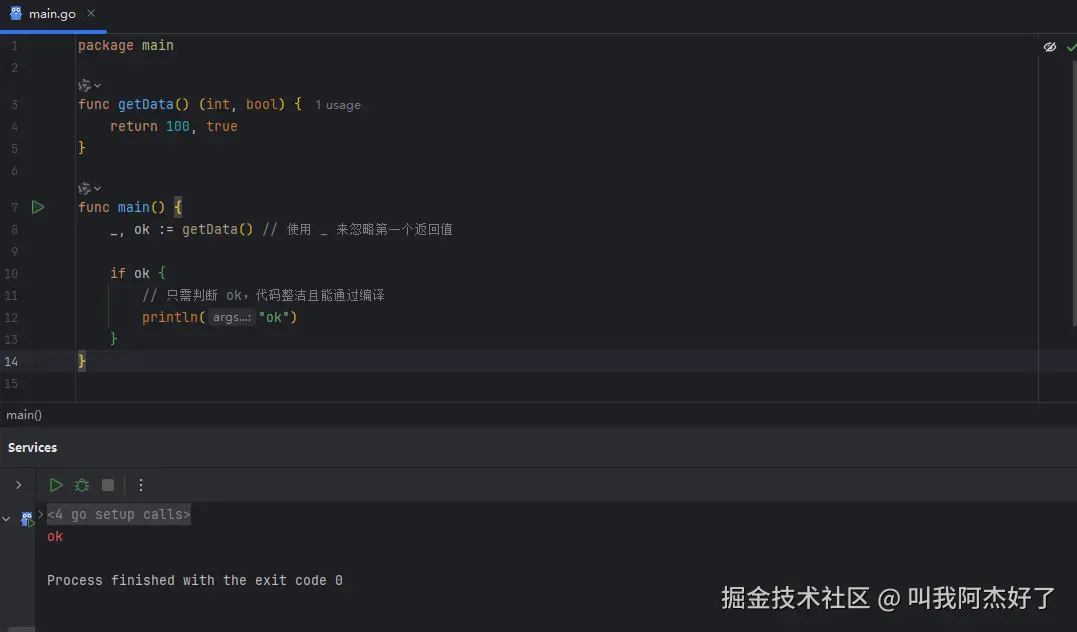Click the green Run button in Services toolbar
Image resolution: width=1077 pixels, height=632 pixels.
pyautogui.click(x=56, y=485)
